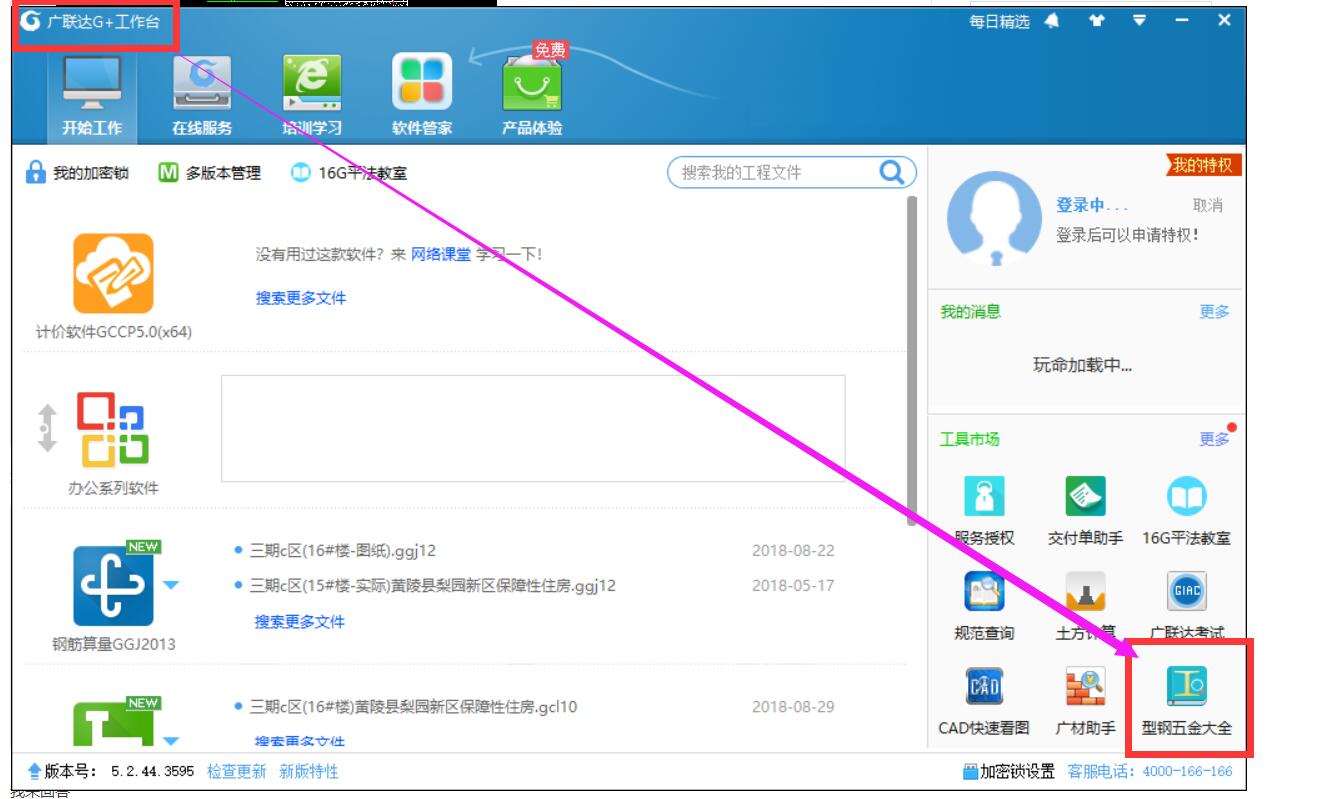Viewport: 1330px width, 799px height.
Task: Open the 规范查询 tool
Action: (x=985, y=605)
